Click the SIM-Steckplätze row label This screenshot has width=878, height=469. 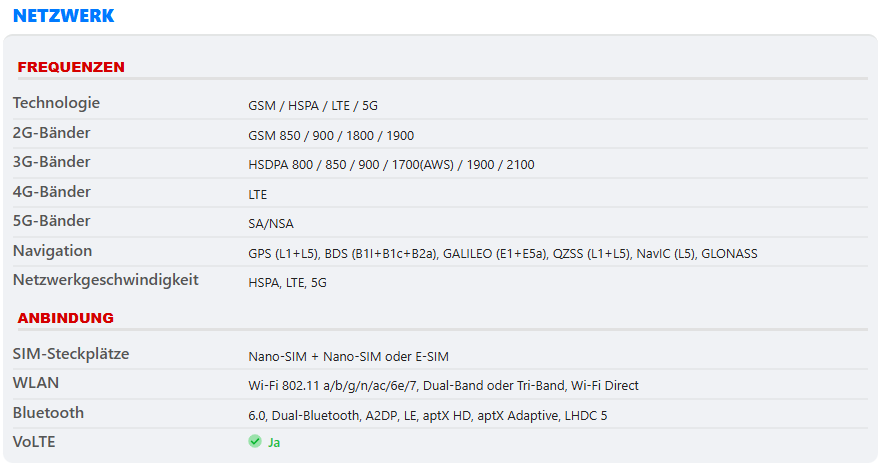click(x=71, y=354)
